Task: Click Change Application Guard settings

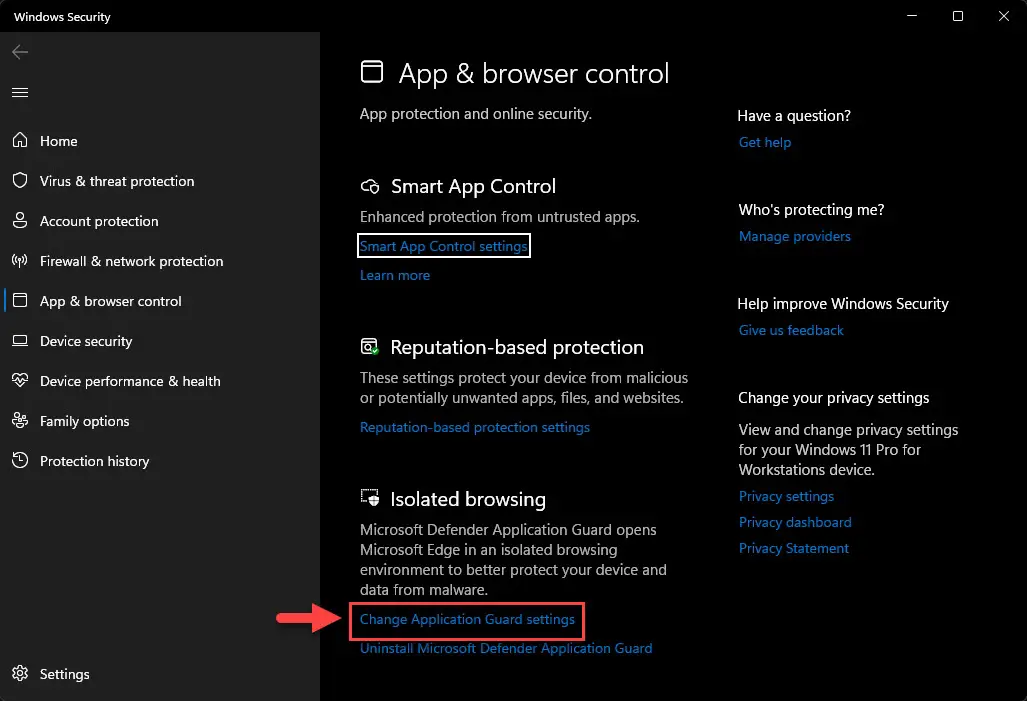Action: [467, 619]
